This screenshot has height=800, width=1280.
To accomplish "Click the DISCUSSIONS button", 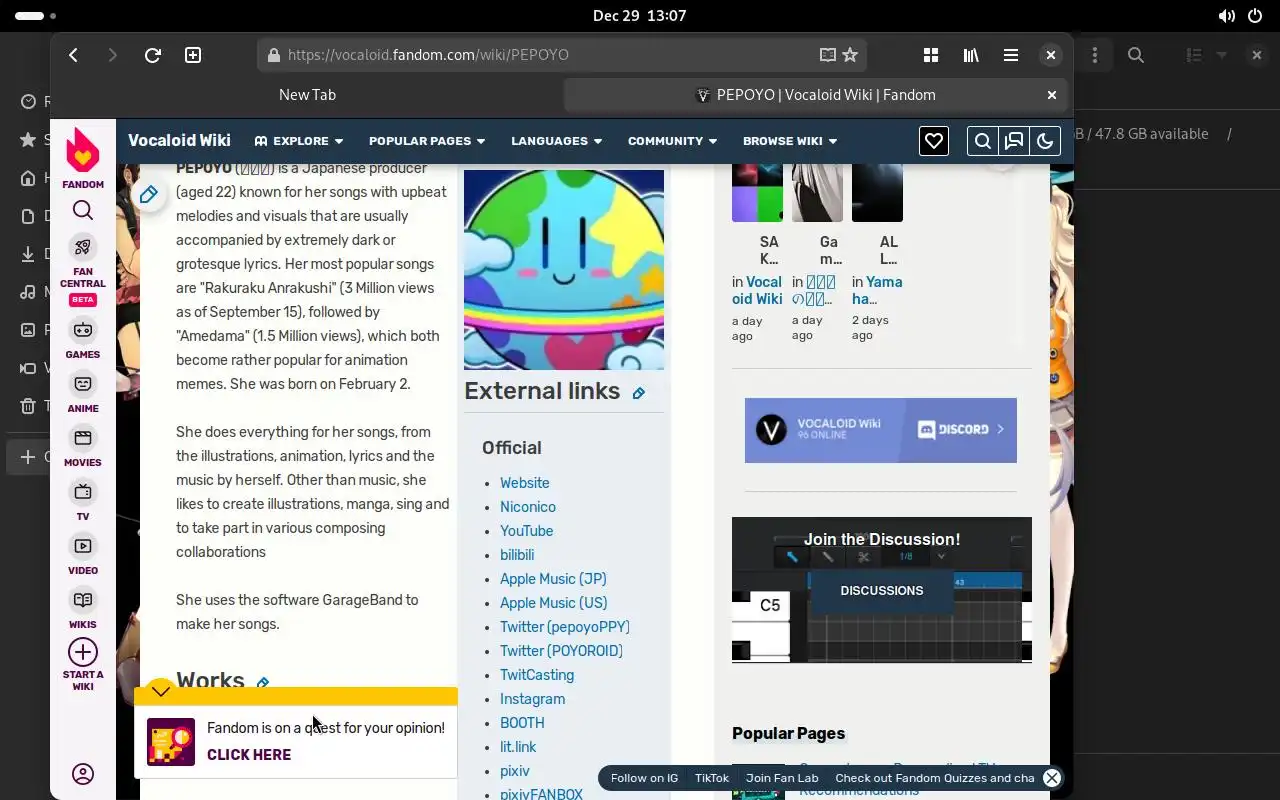I will coord(881,591).
